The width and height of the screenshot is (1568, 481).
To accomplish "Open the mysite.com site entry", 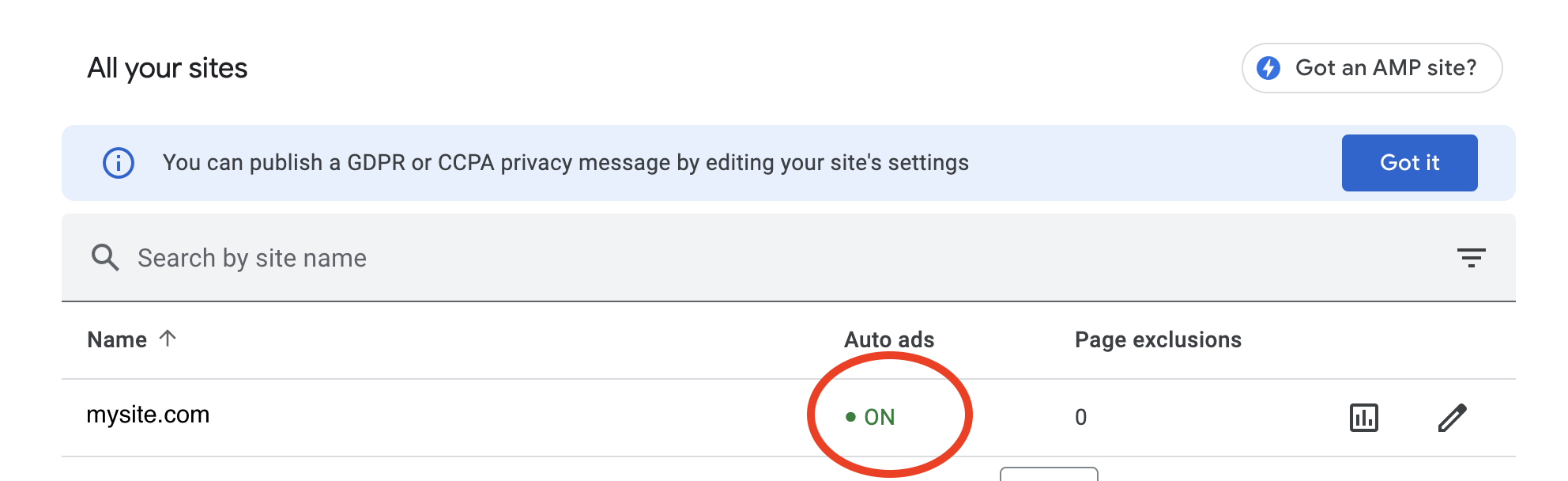I will click(x=148, y=415).
